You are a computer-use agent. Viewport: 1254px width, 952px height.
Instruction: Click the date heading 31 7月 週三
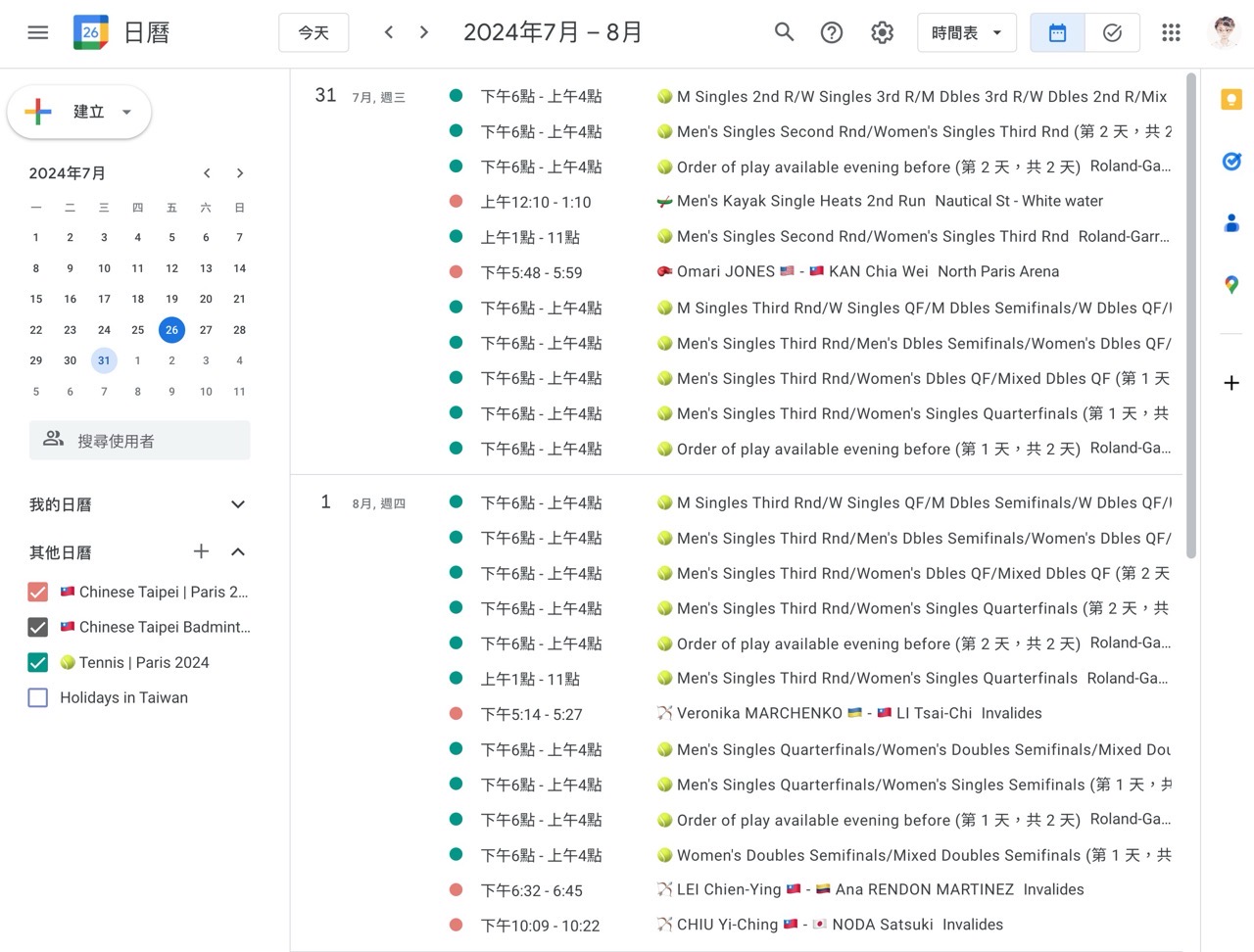point(360,96)
